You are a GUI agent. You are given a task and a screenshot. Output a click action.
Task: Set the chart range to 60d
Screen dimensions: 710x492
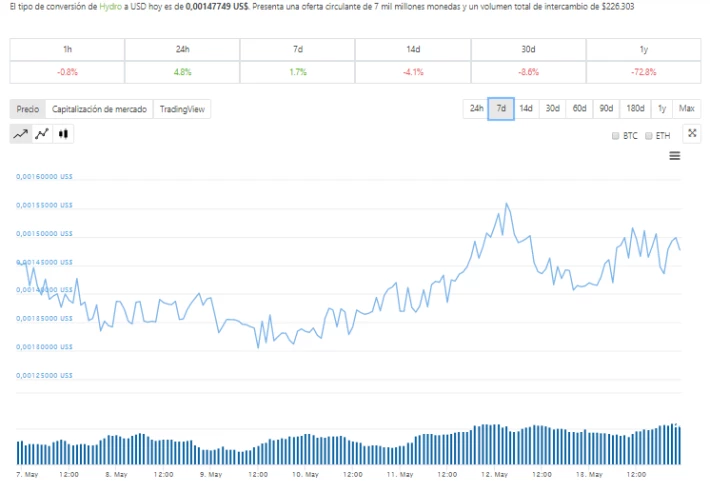pos(580,109)
